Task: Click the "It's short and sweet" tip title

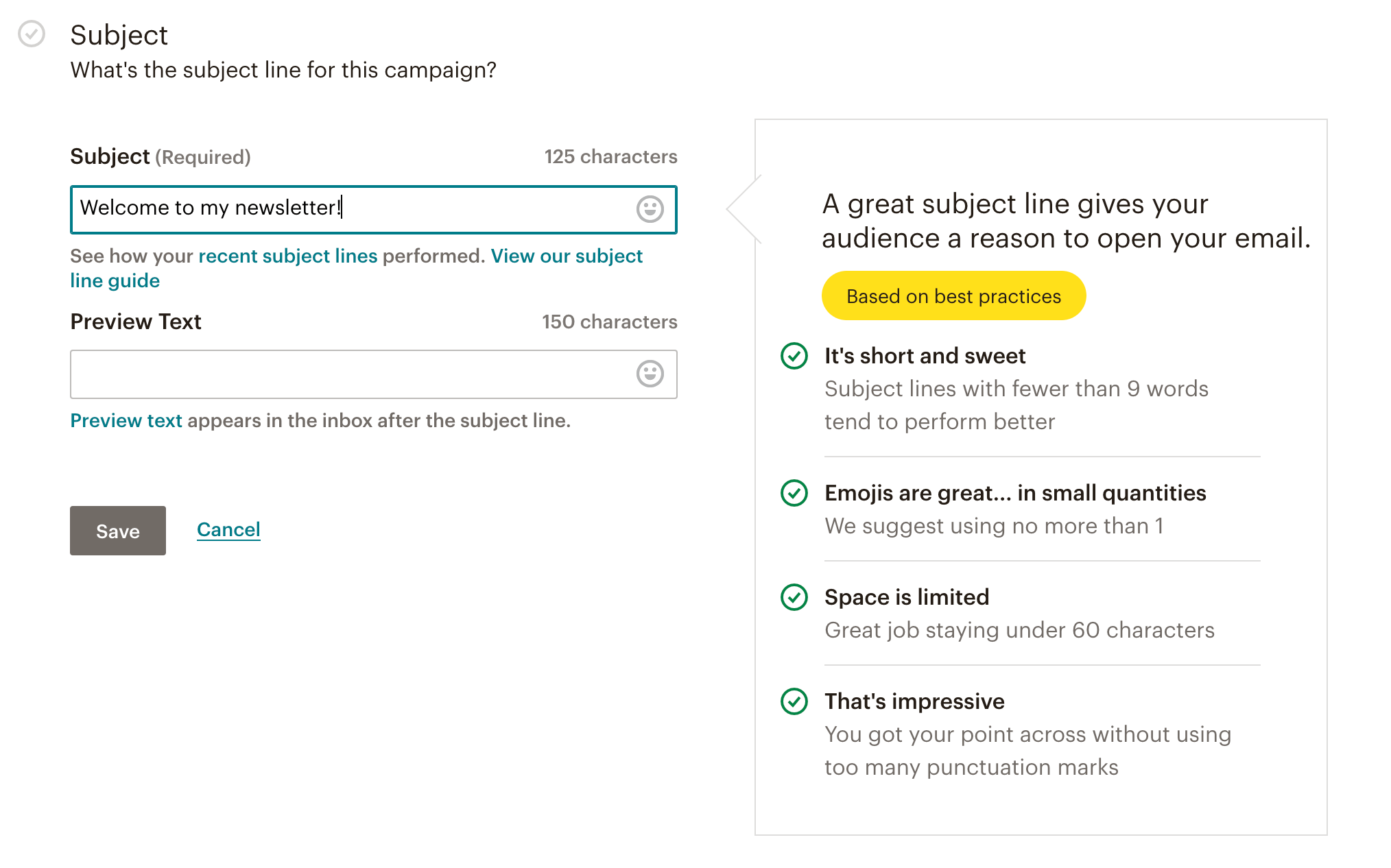Action: tap(925, 356)
